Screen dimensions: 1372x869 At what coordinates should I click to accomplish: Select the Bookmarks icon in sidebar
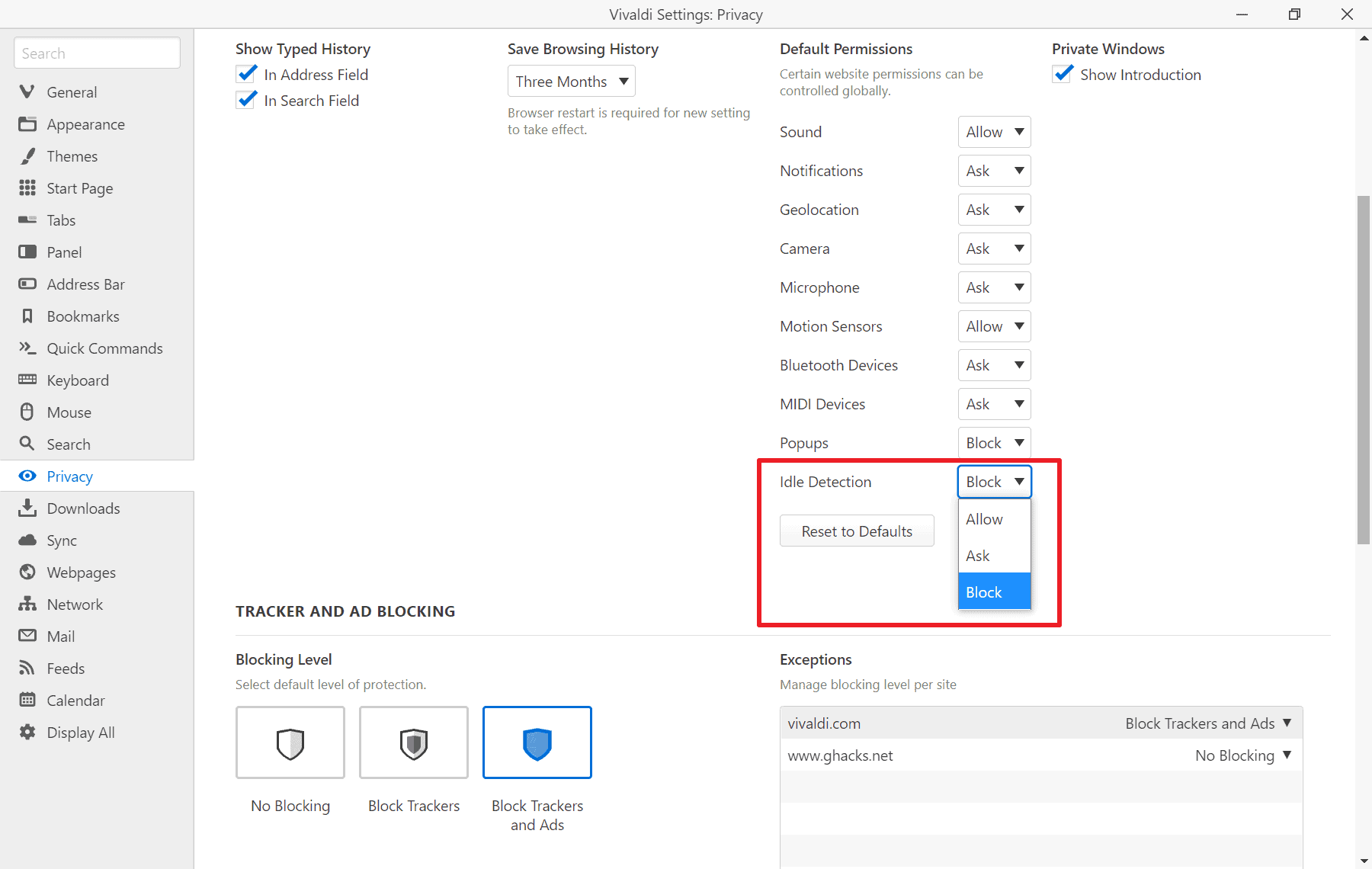tap(27, 316)
